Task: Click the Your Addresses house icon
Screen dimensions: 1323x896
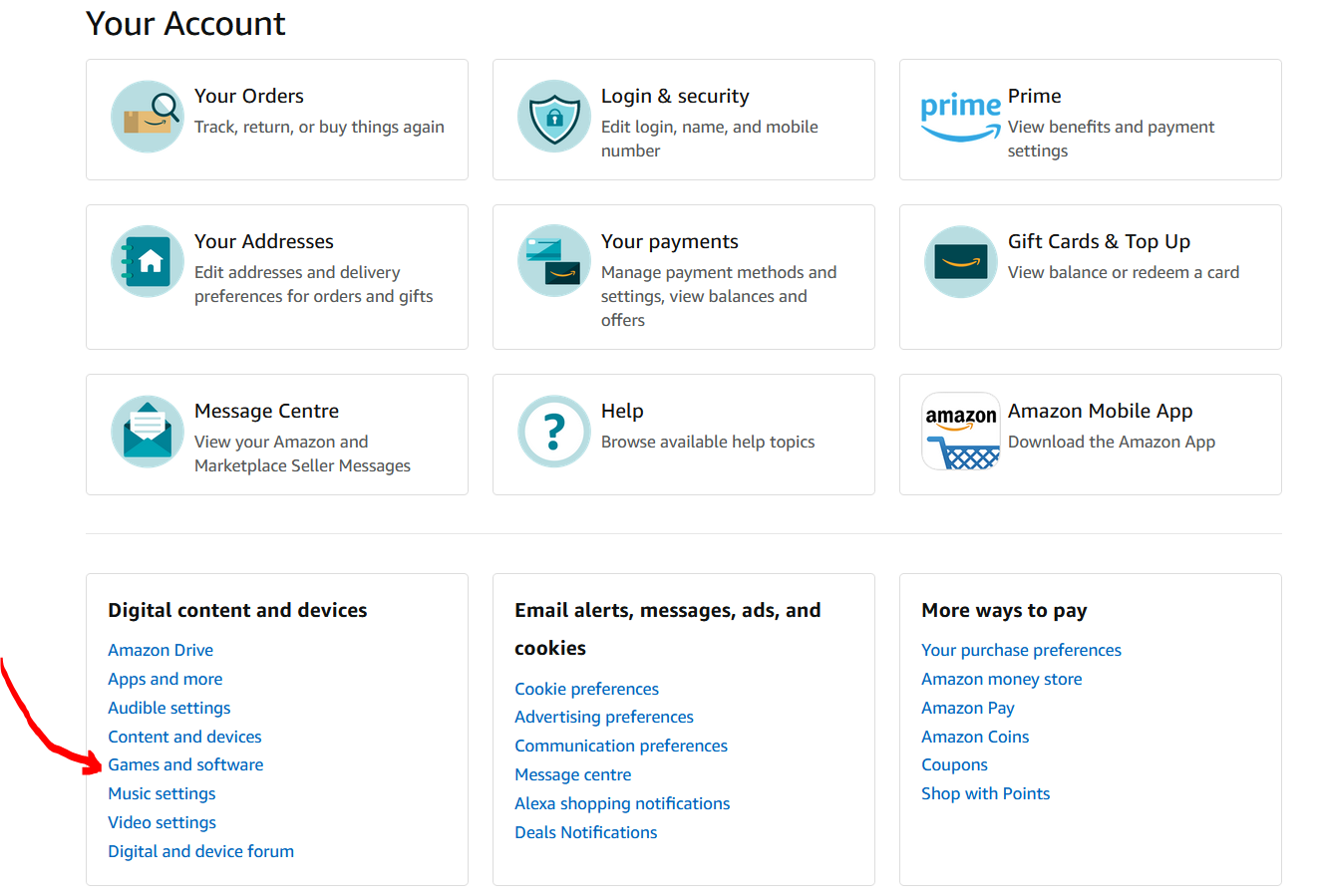Action: coord(148,262)
